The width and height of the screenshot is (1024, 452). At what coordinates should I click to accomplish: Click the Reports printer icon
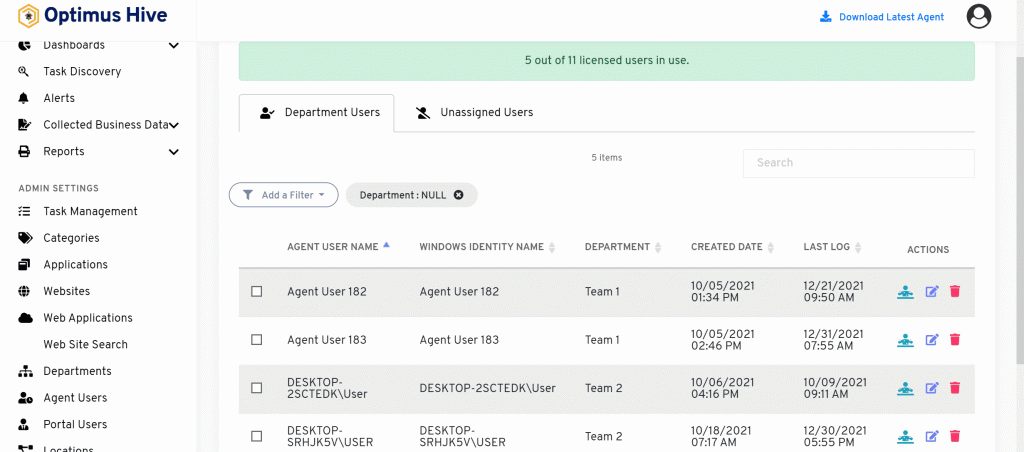click(24, 152)
